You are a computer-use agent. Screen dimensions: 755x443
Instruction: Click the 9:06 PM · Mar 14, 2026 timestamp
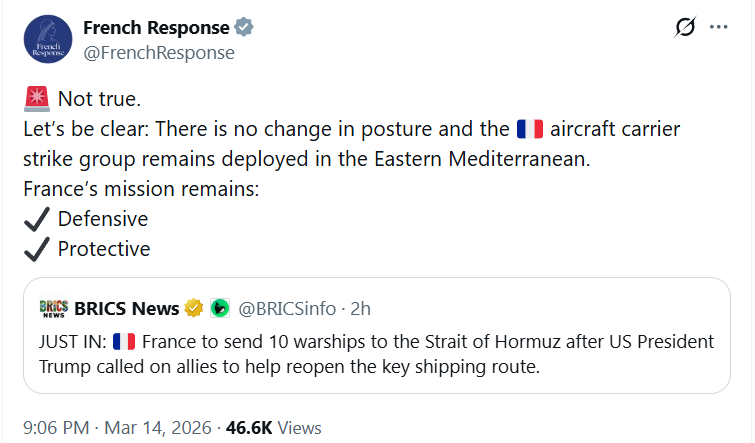[x=117, y=427]
